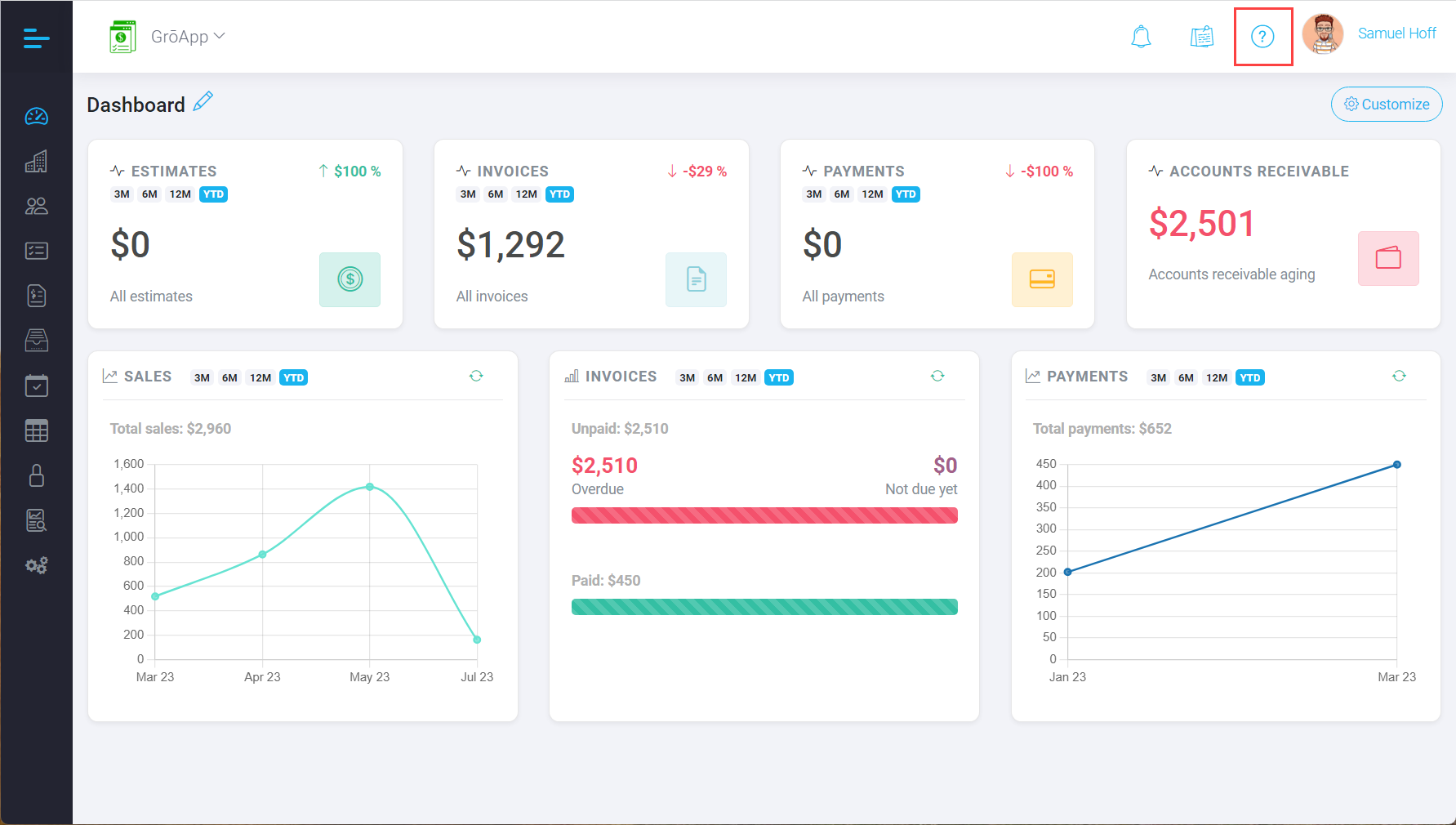The image size is (1456, 825).
Task: Open settings gears in sidebar
Action: pyautogui.click(x=36, y=565)
